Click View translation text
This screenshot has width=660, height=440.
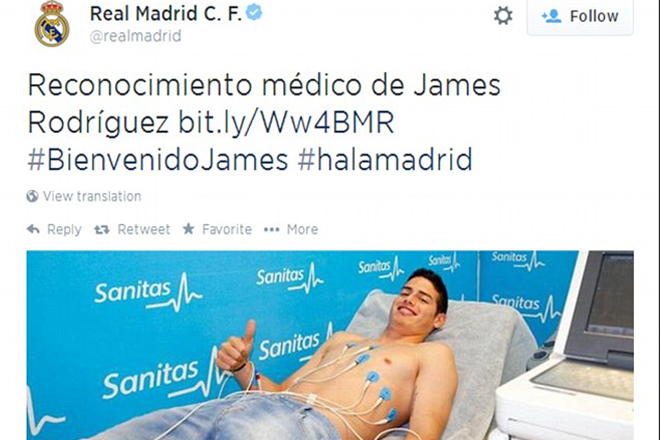(92, 196)
